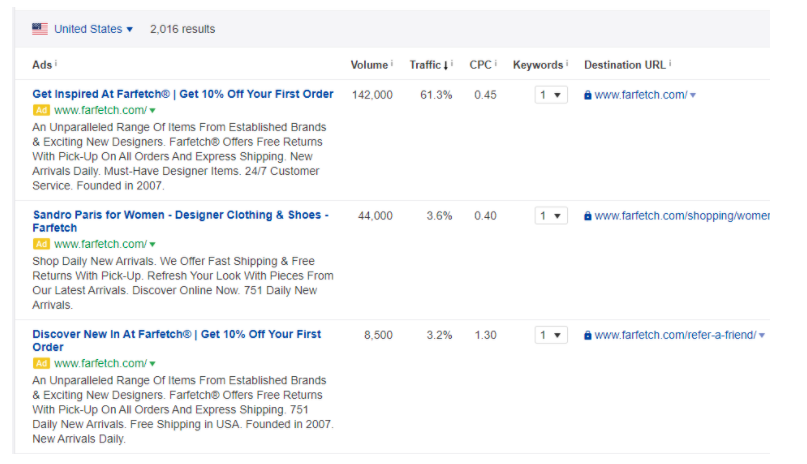This screenshot has width=807, height=464.
Task: Open keywords dropdown in the 44,000 volume row
Action: click(551, 216)
